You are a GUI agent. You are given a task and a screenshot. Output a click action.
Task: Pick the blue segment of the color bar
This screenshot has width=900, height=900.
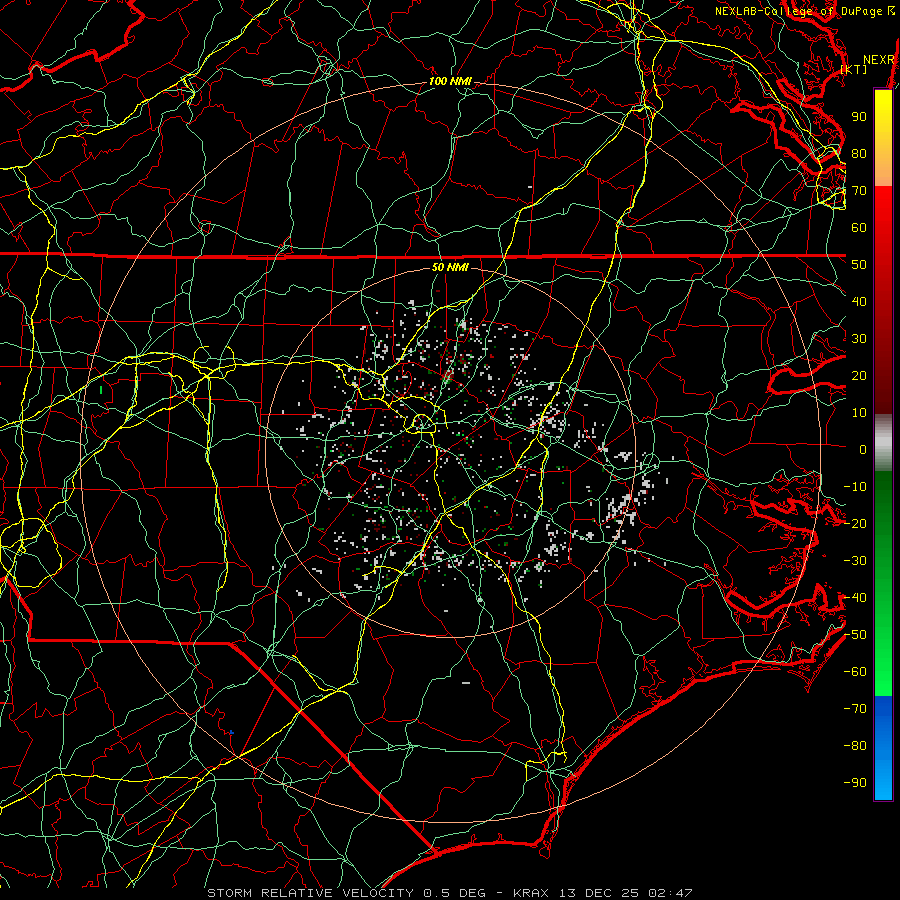[883, 748]
